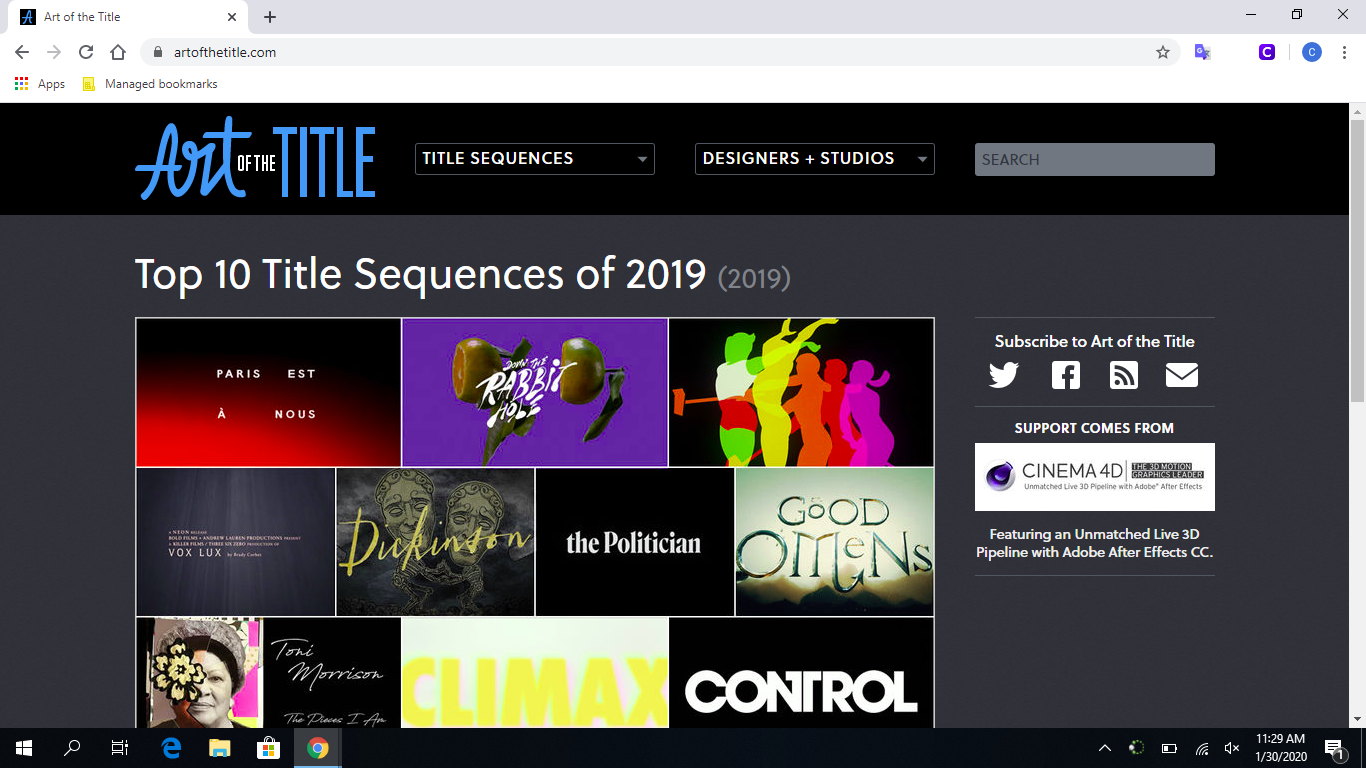Open the Paris Est à Nous thumbnail
1366x768 pixels.
point(268,392)
